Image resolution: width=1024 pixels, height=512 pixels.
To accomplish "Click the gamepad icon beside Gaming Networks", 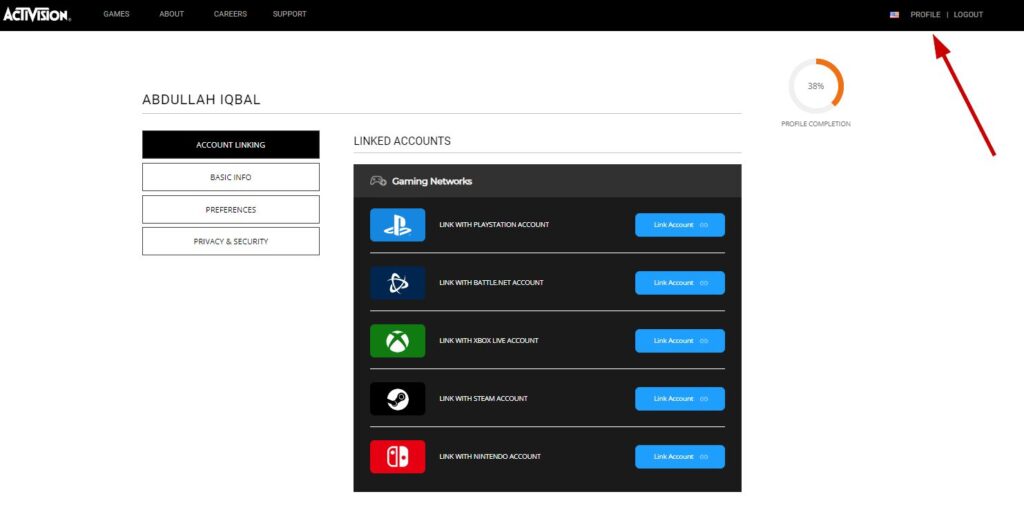I will [378, 181].
